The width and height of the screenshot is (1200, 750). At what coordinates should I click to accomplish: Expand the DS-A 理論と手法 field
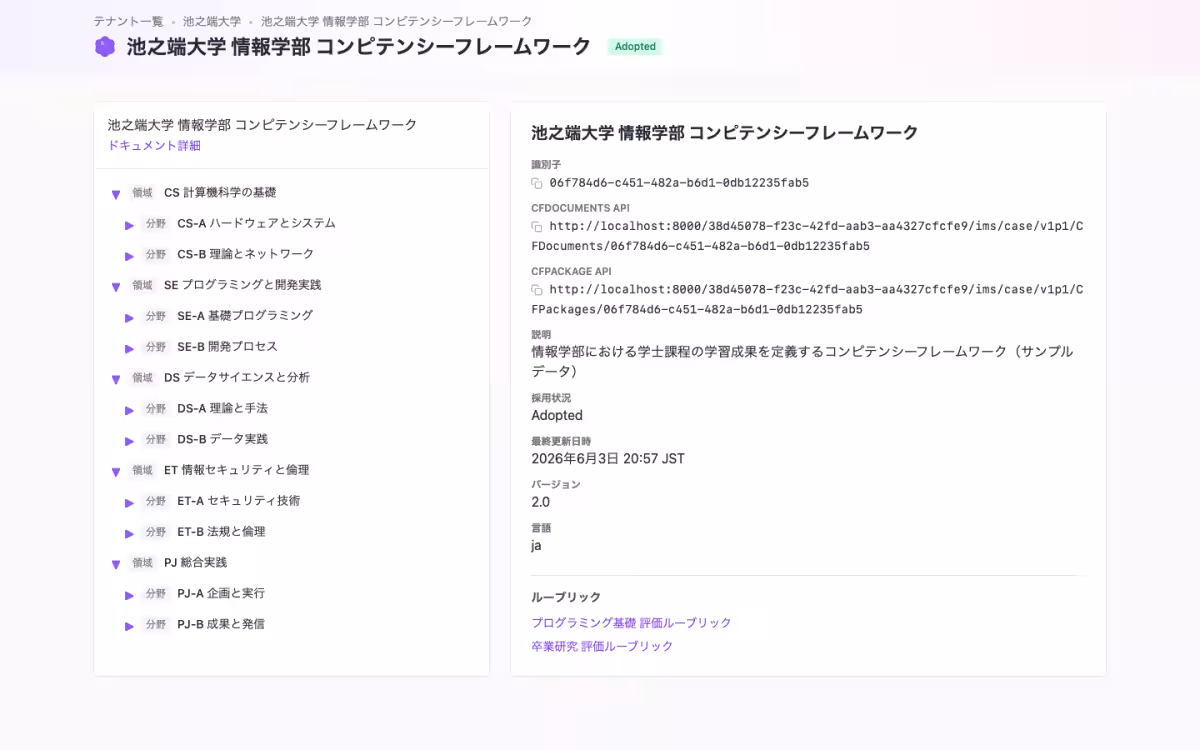[x=129, y=410]
